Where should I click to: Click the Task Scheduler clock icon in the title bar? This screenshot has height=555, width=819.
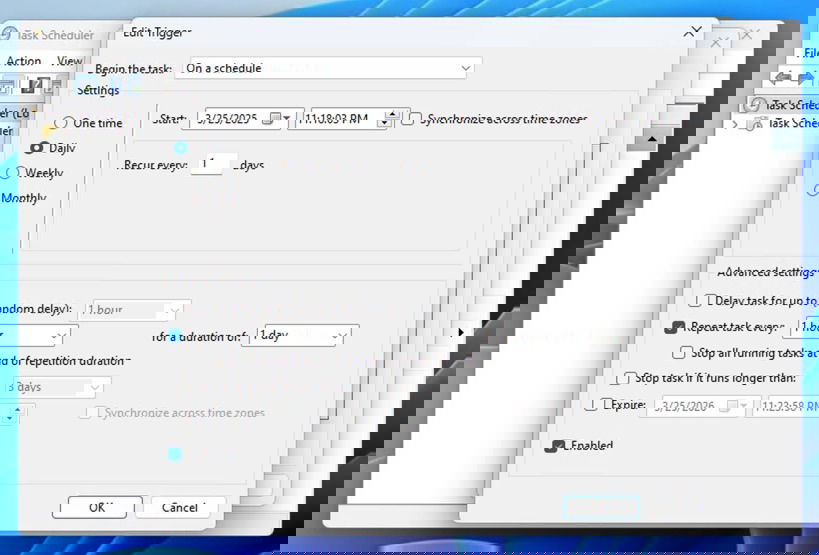tap(7, 34)
